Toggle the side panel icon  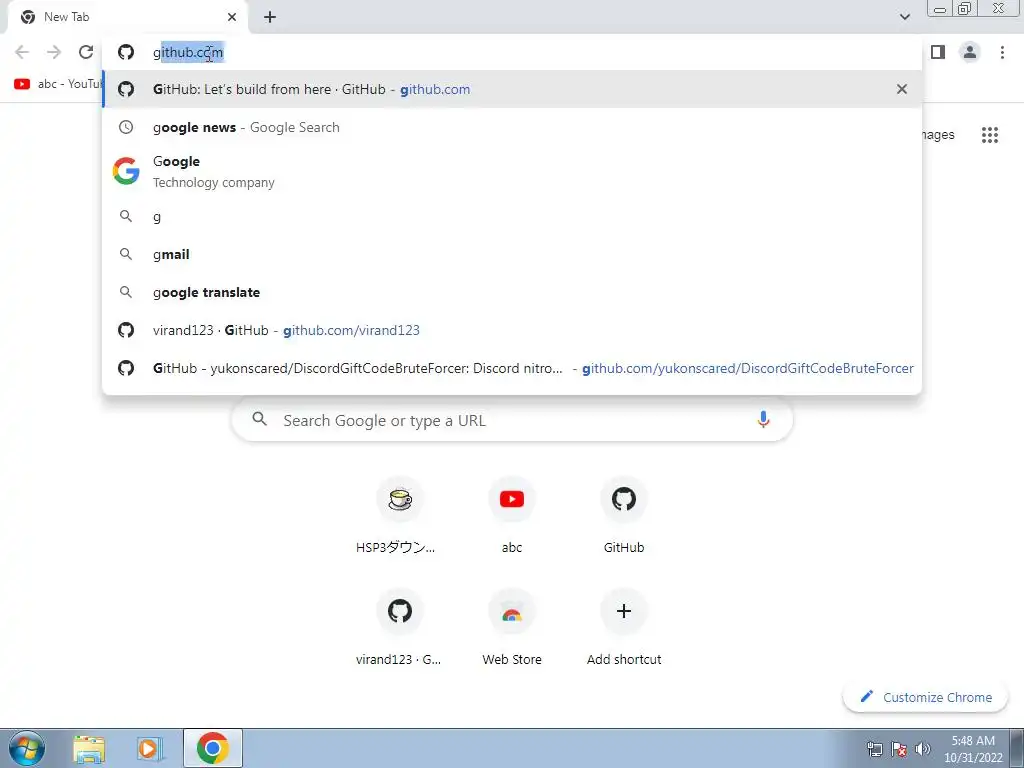(x=938, y=52)
